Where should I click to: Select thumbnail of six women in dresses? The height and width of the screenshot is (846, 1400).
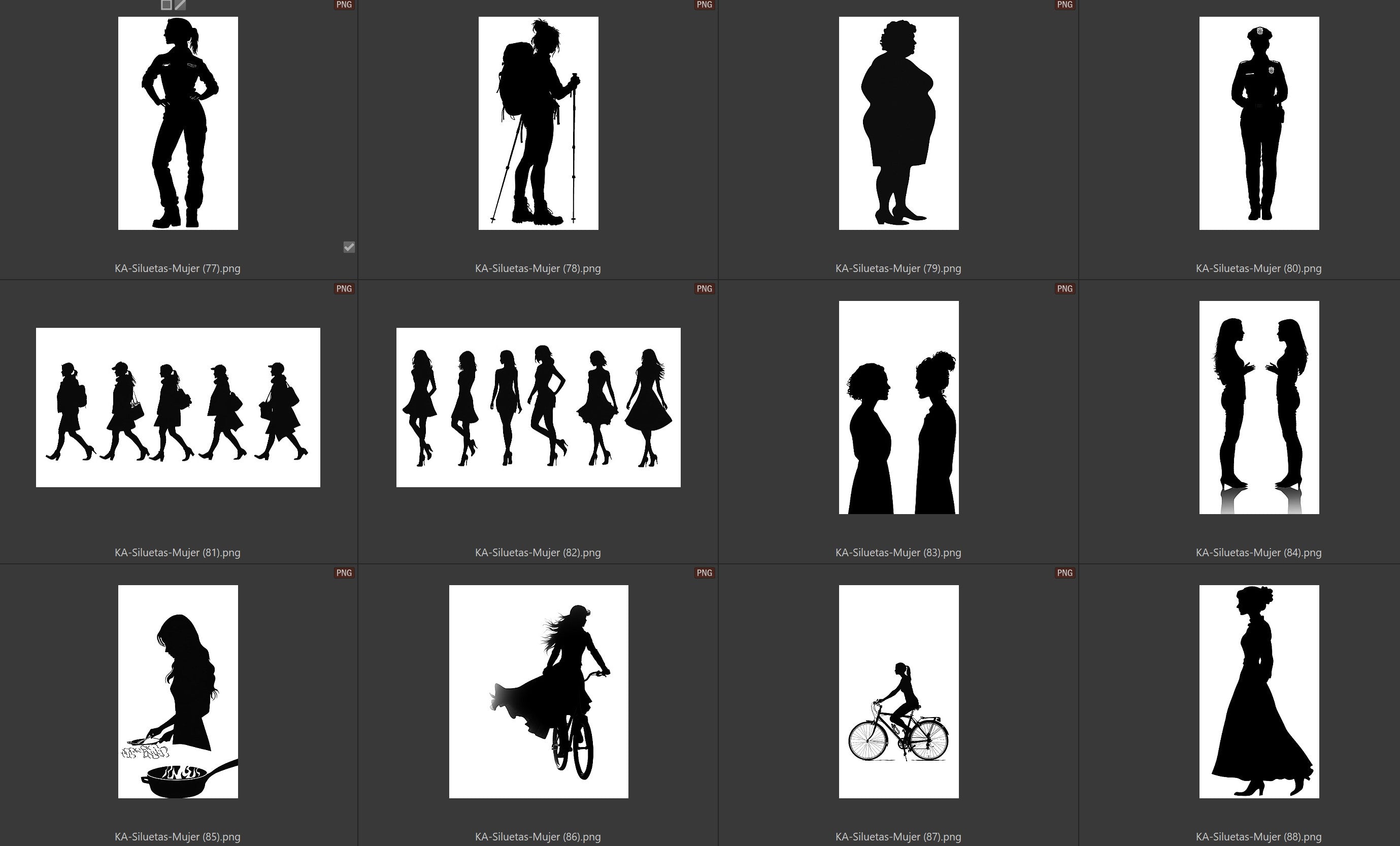538,408
